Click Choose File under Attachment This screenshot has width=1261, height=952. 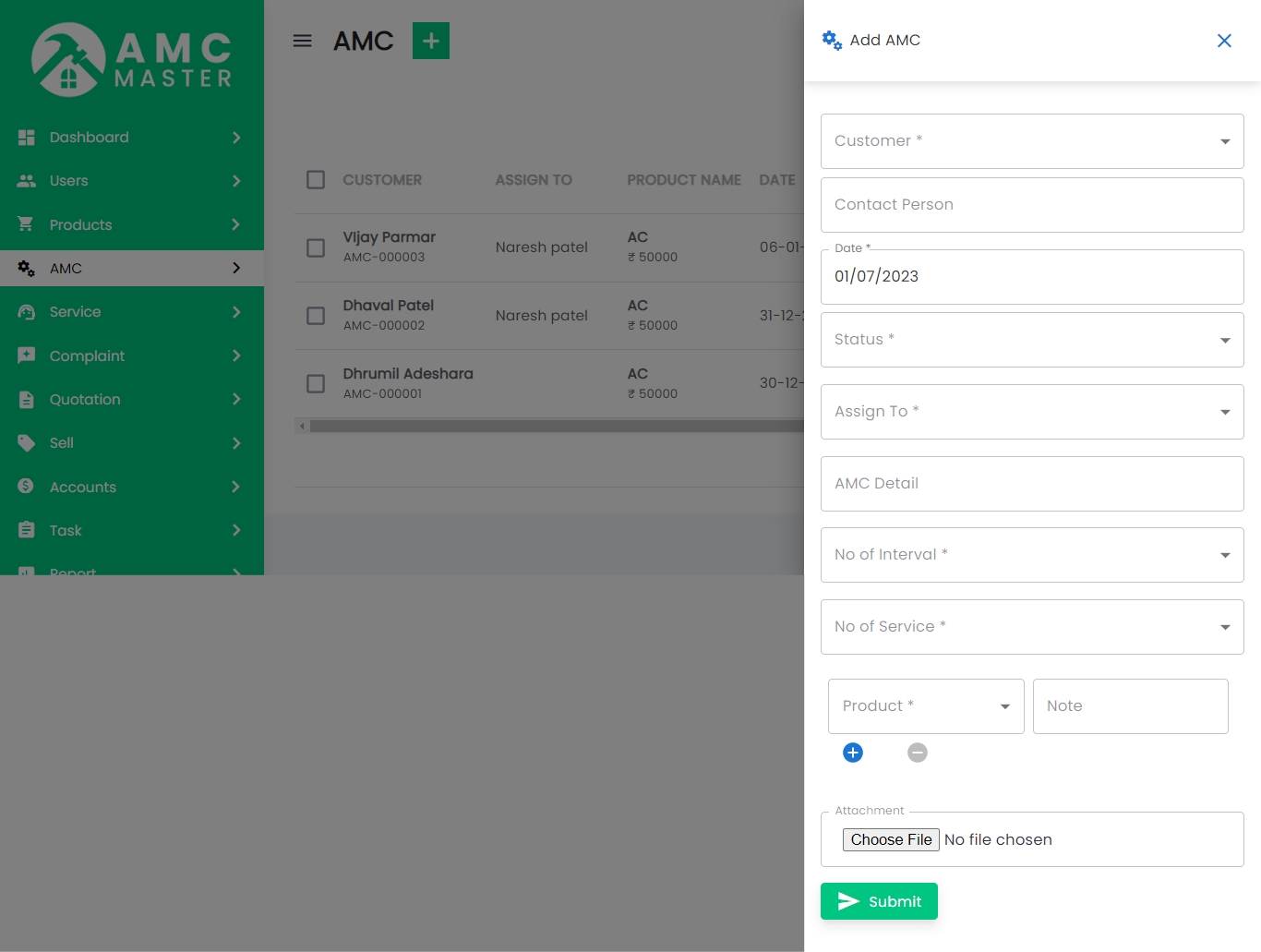[x=890, y=839]
